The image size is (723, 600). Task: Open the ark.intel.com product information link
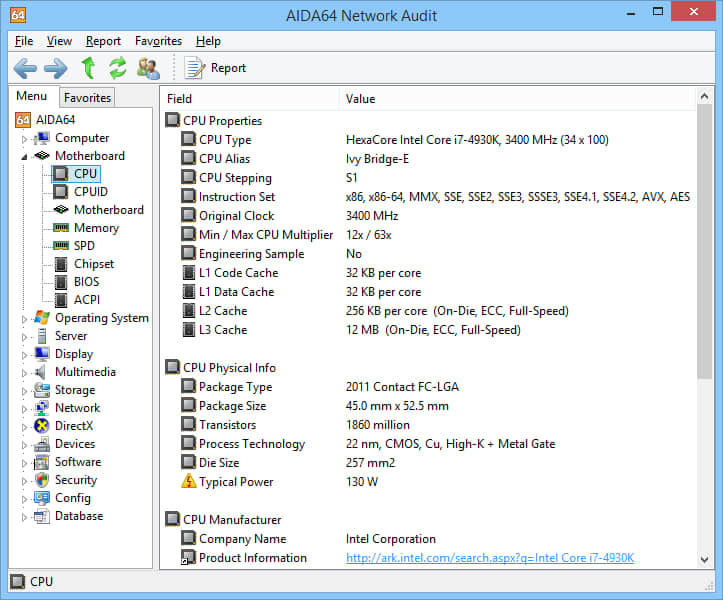pos(490,558)
